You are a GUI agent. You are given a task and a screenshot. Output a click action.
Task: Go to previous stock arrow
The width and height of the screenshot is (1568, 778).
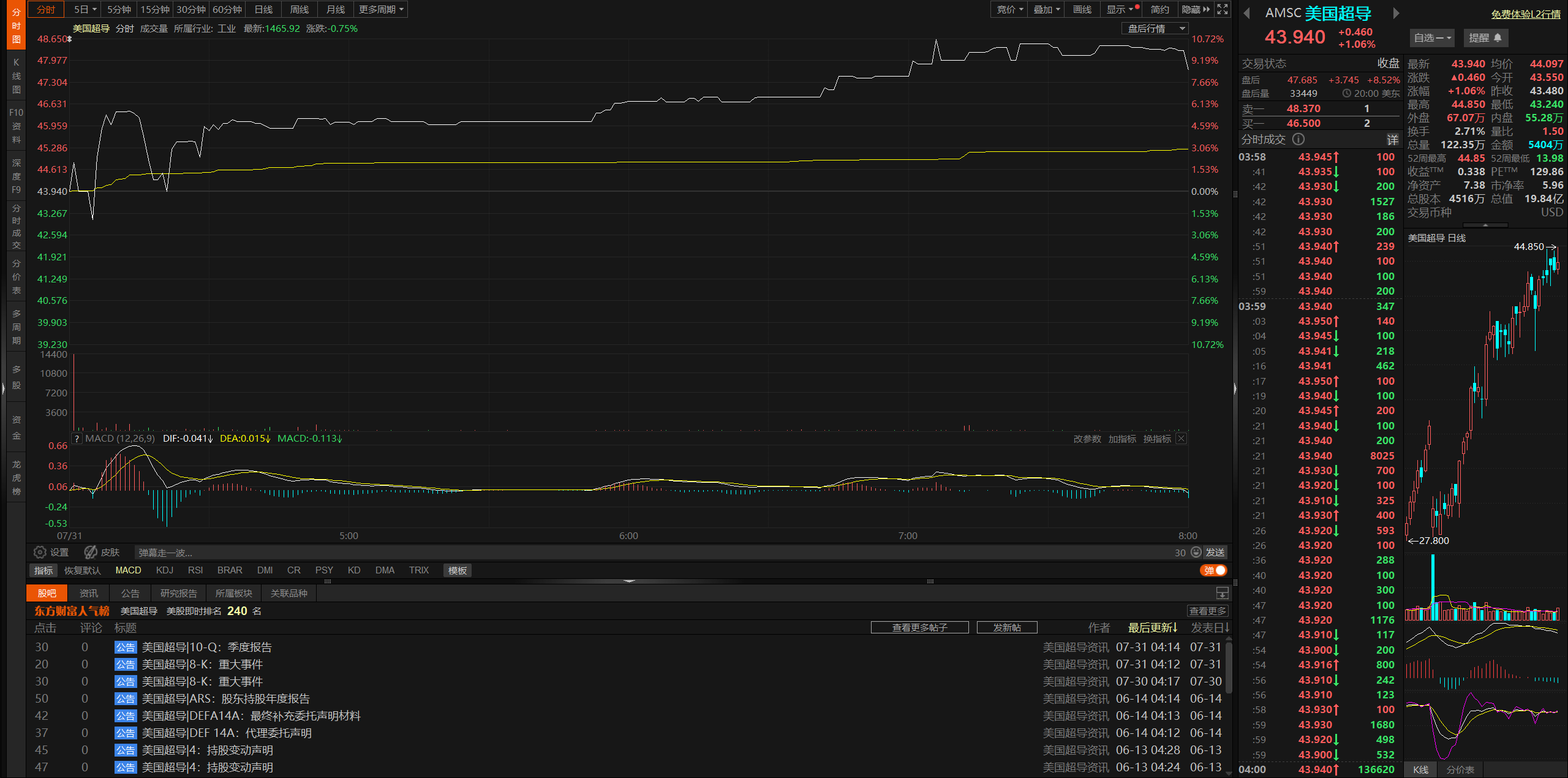coord(1246,13)
